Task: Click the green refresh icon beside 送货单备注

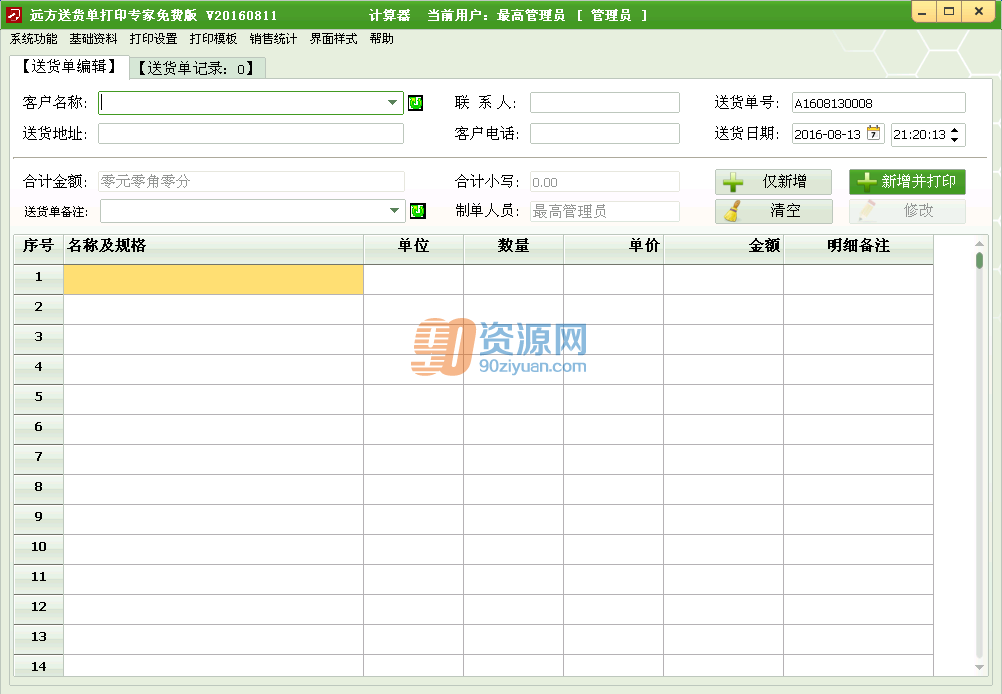Action: click(418, 211)
